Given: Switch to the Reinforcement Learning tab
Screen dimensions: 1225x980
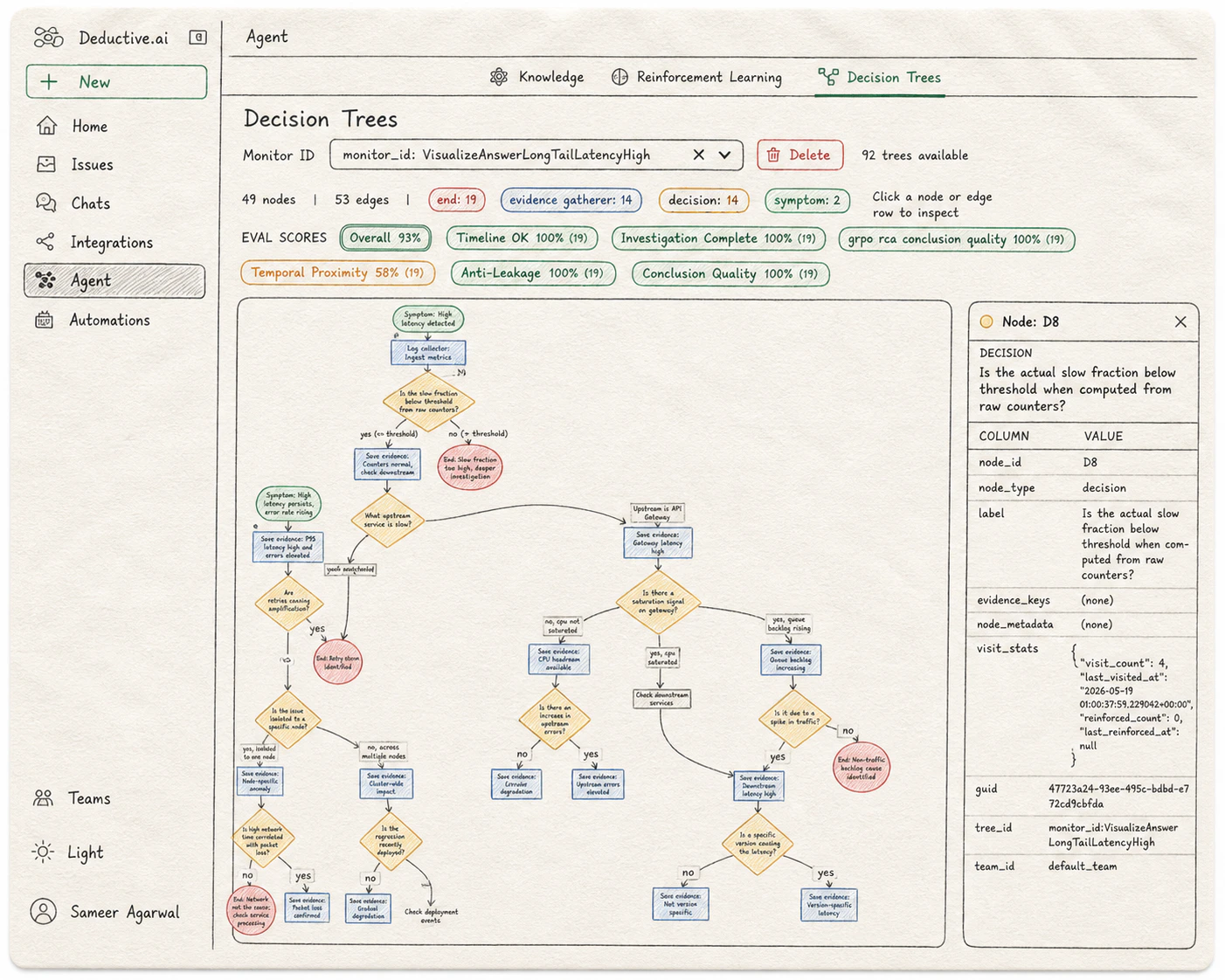Looking at the screenshot, I should click(x=696, y=77).
